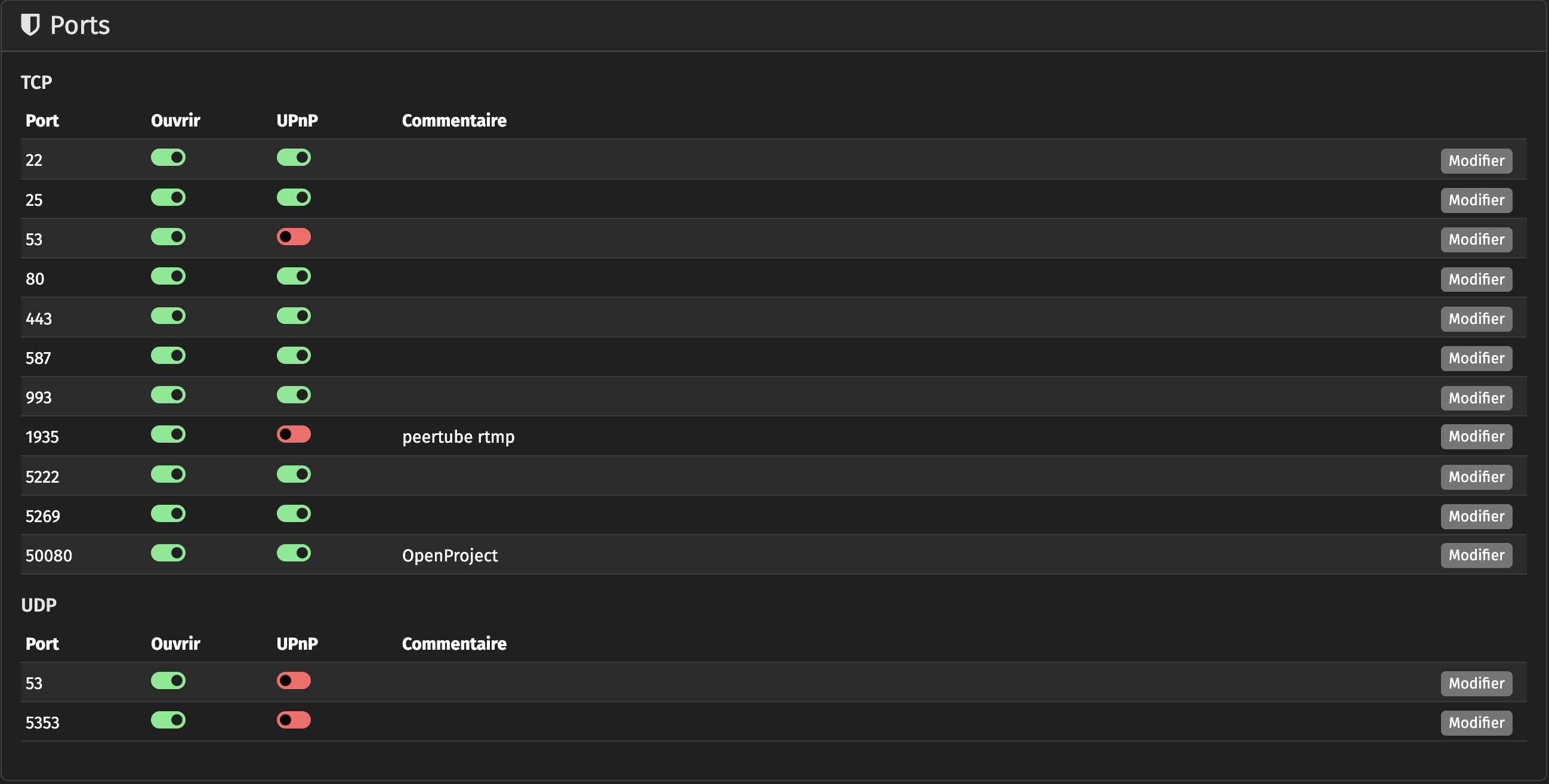Enable UPnP for port 1935 peertube rtmp
Image resolution: width=1549 pixels, height=784 pixels.
294,434
